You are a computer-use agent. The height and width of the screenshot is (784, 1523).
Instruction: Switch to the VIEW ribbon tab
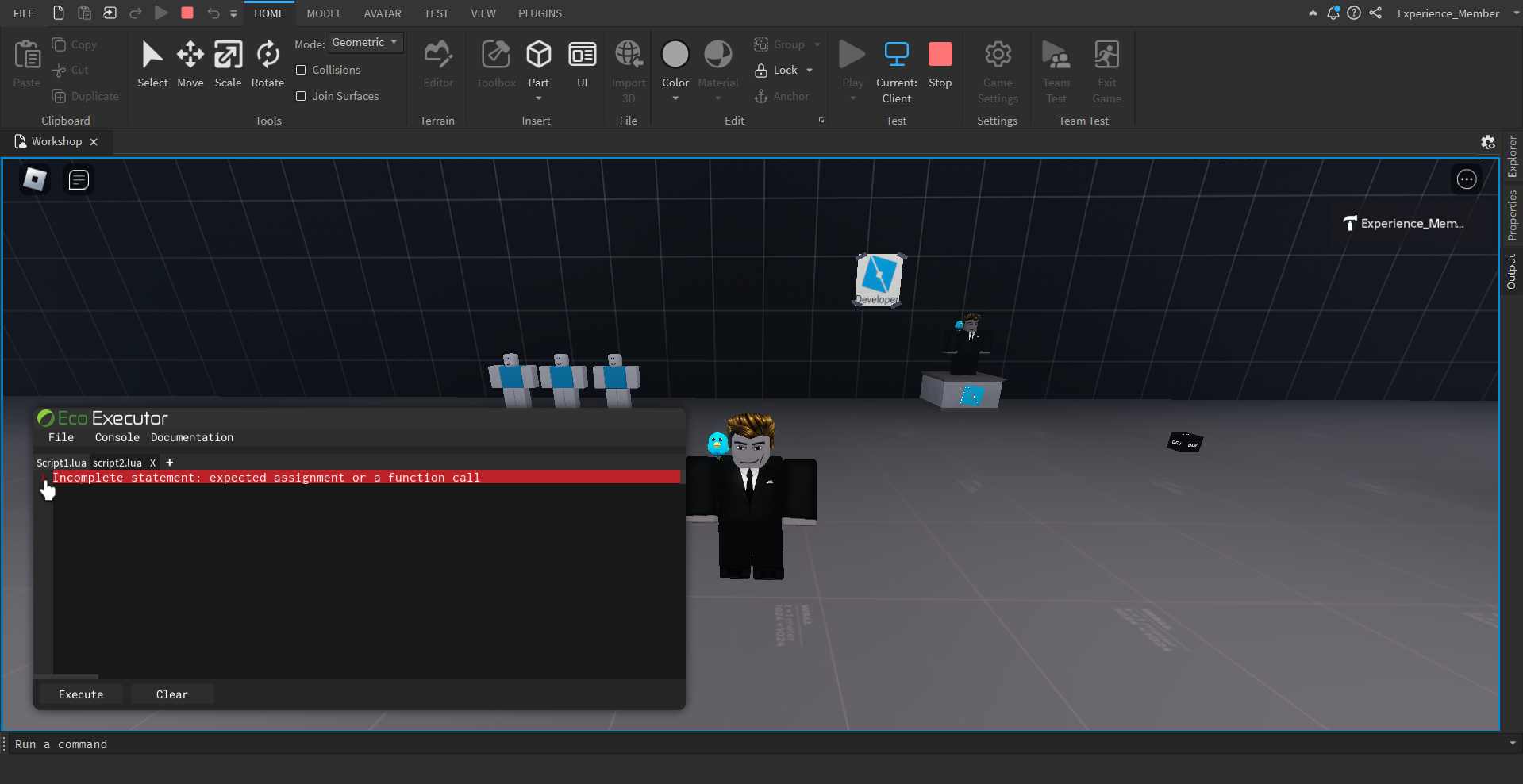tap(483, 13)
